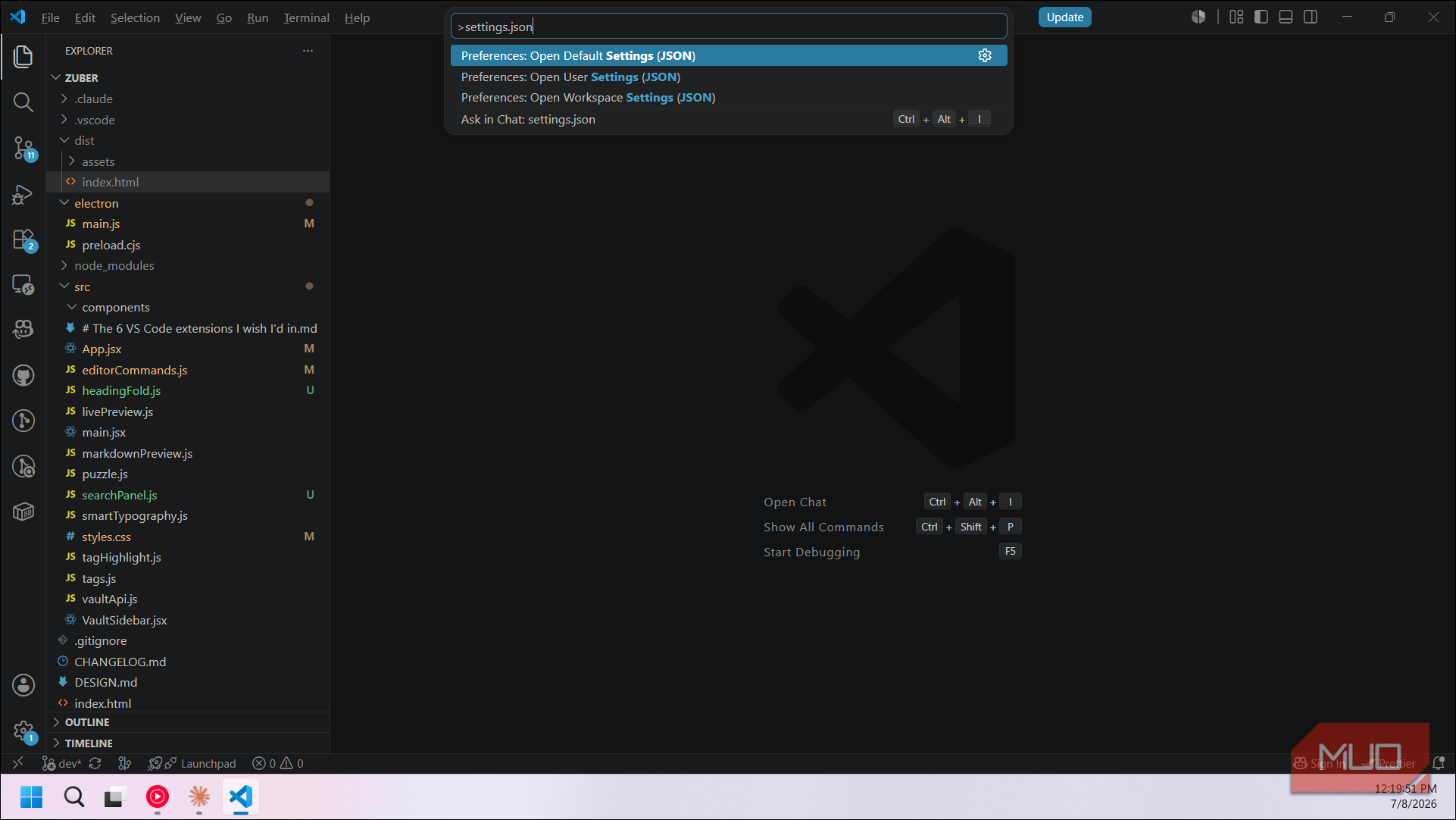
Task: Open the Edit menu
Action: coord(85,17)
